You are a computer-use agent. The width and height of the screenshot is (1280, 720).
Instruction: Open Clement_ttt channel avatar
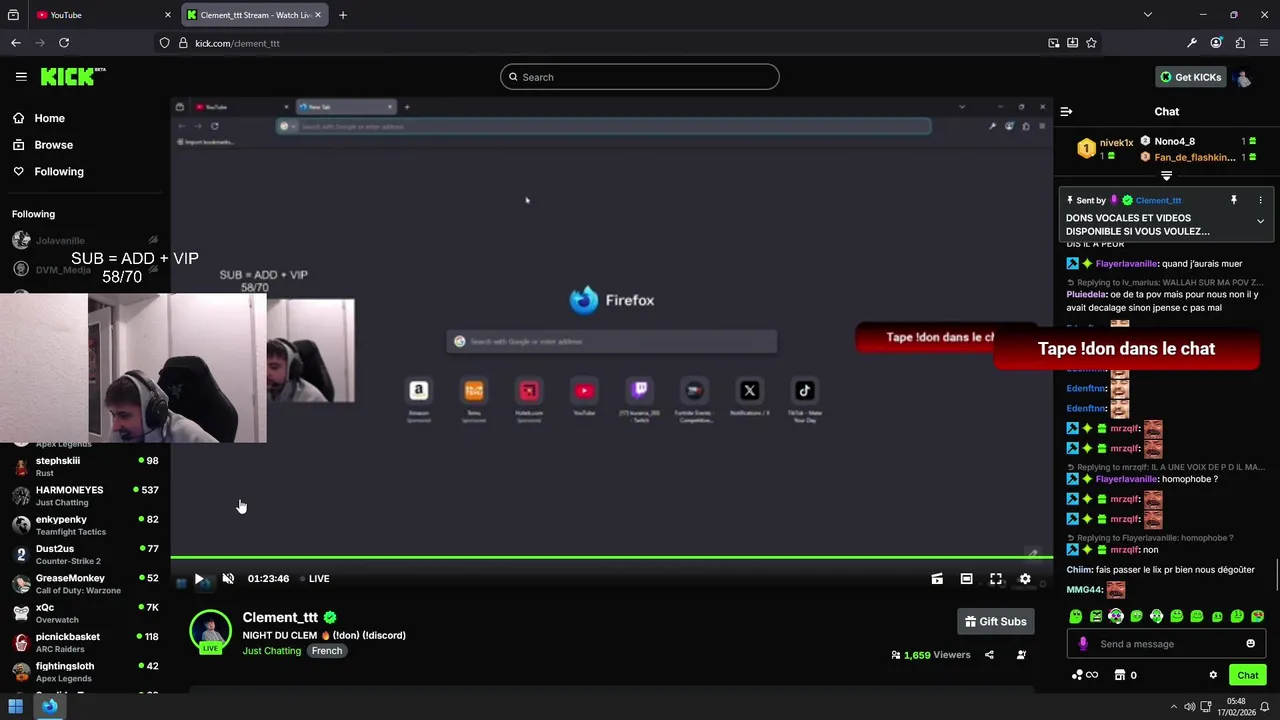(x=210, y=631)
